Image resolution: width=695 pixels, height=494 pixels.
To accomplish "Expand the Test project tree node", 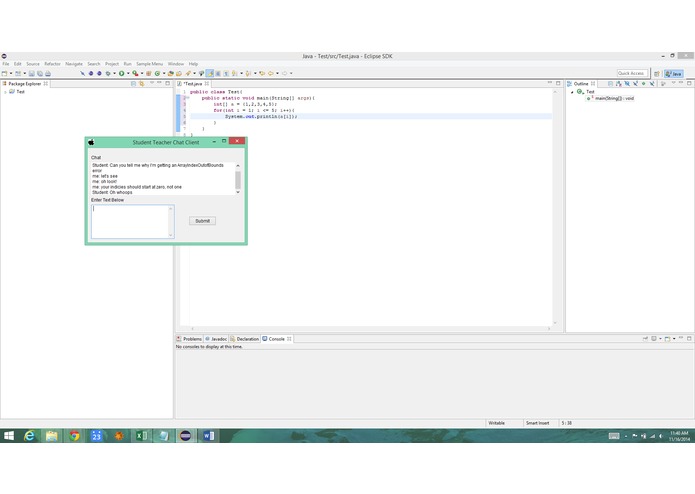I will [x=5, y=92].
